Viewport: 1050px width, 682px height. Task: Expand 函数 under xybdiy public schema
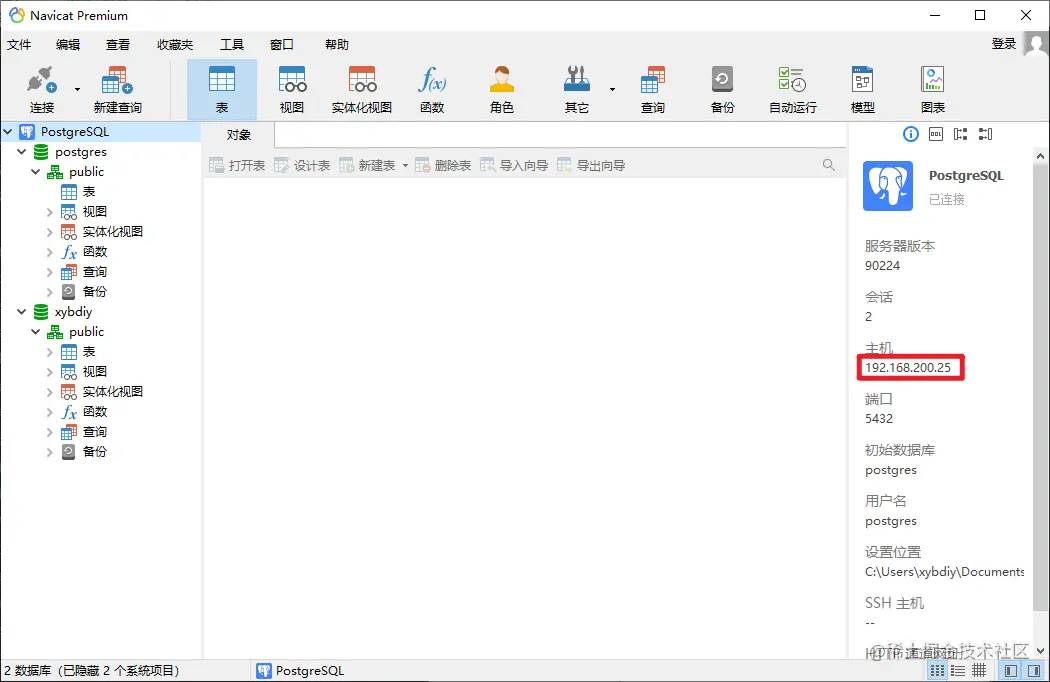(x=50, y=412)
